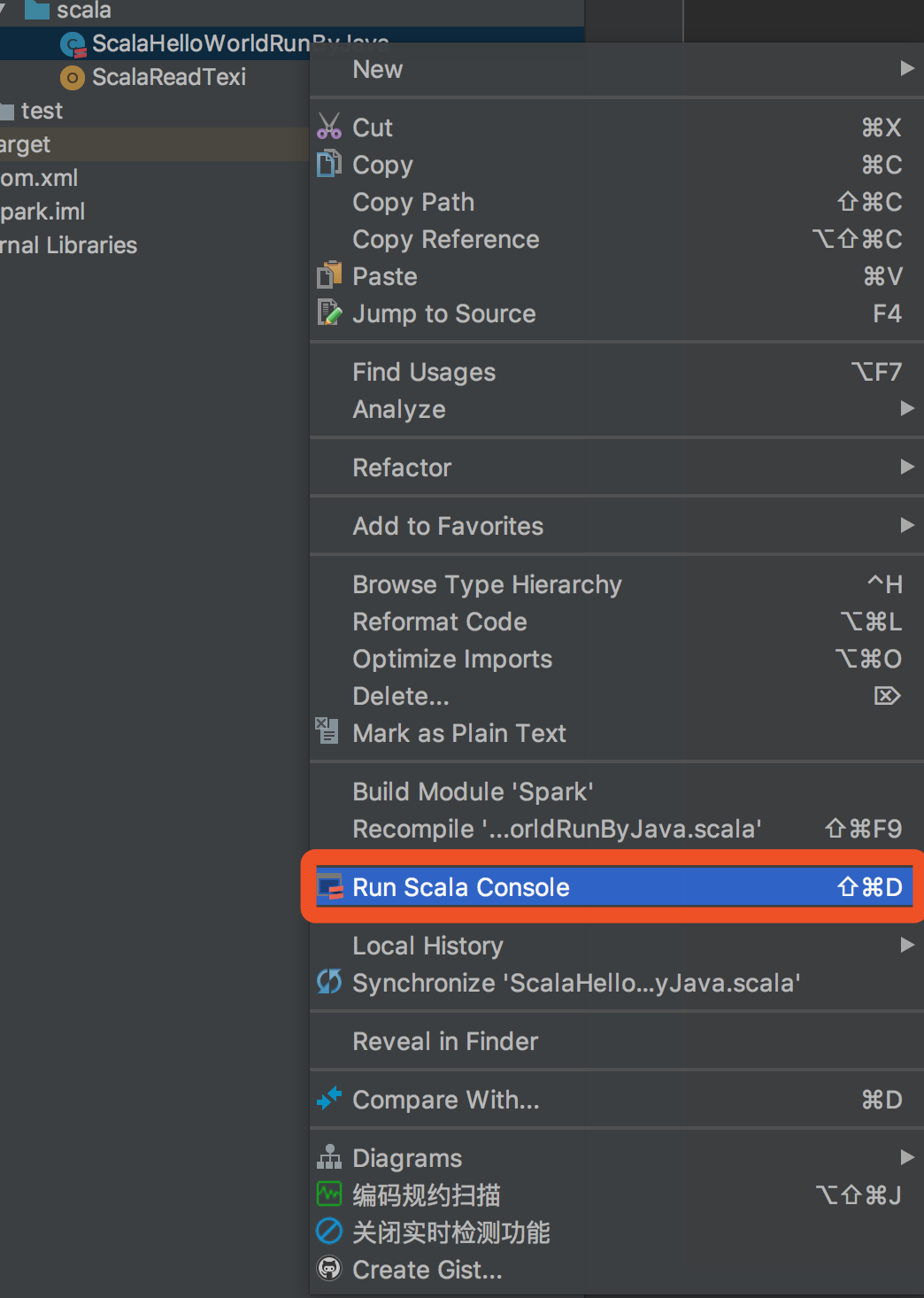Click the scissors Cut icon
924x1298 pixels.
329,127
